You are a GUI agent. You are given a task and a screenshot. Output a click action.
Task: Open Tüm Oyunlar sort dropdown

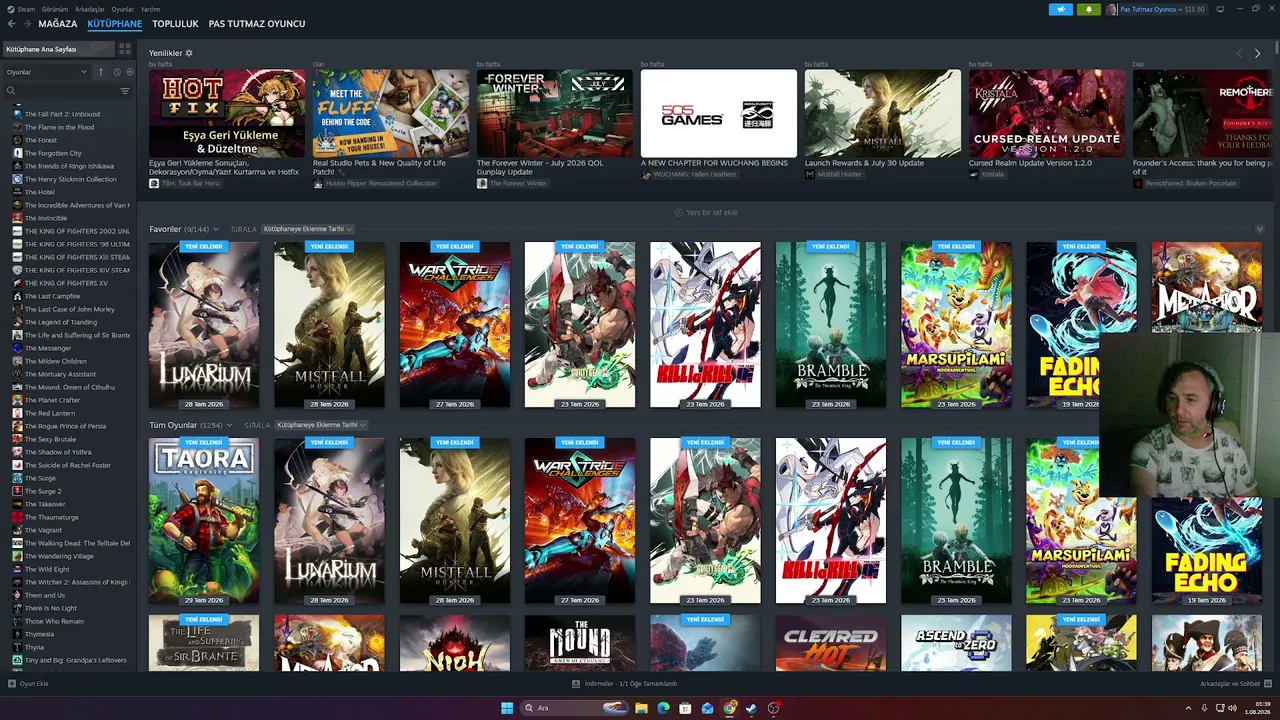tap(321, 425)
